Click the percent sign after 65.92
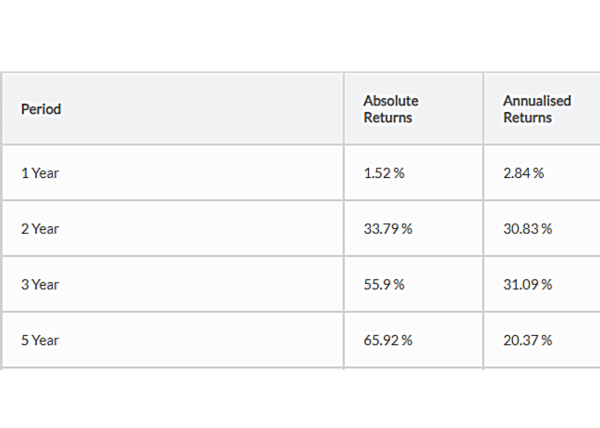The width and height of the screenshot is (600, 428). (407, 341)
